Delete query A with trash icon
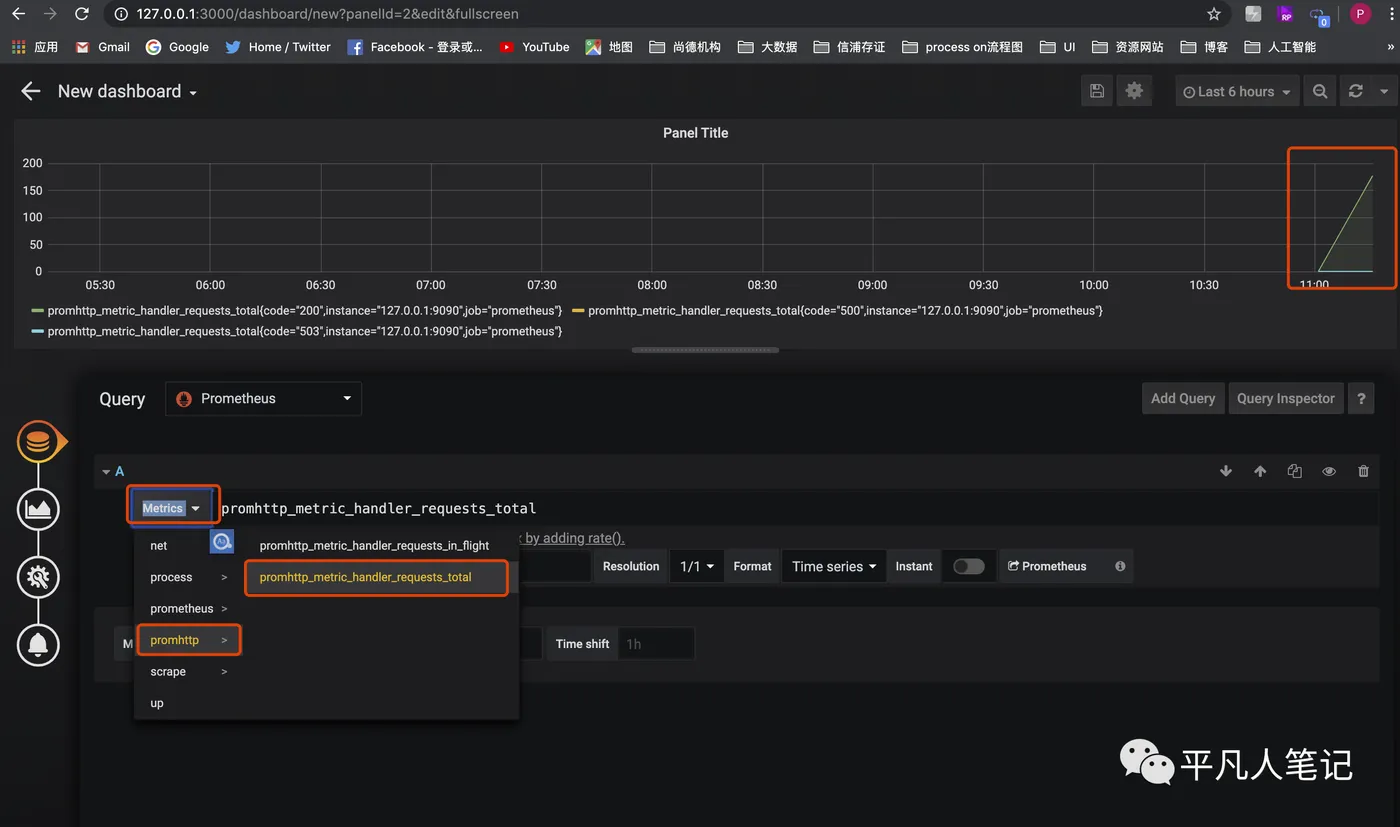Image resolution: width=1400 pixels, height=827 pixels. (x=1363, y=471)
